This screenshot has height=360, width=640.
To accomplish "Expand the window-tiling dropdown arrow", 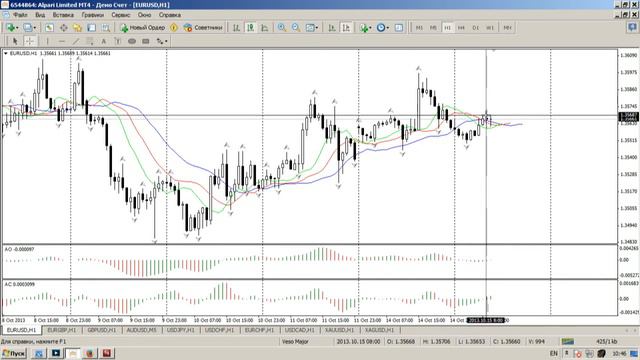I will point(317,28).
